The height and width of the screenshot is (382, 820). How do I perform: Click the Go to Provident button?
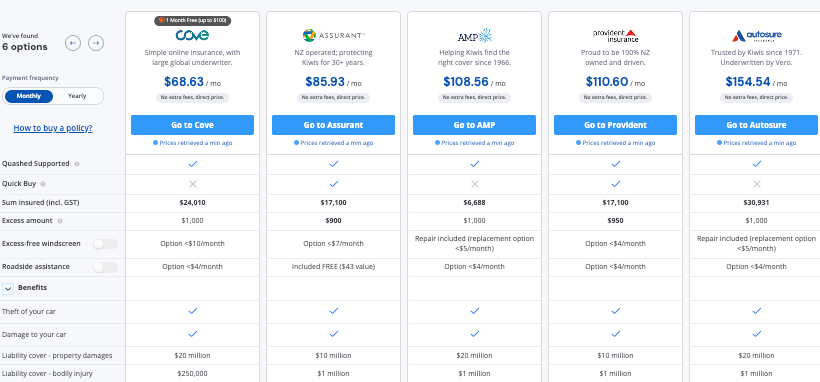point(616,125)
